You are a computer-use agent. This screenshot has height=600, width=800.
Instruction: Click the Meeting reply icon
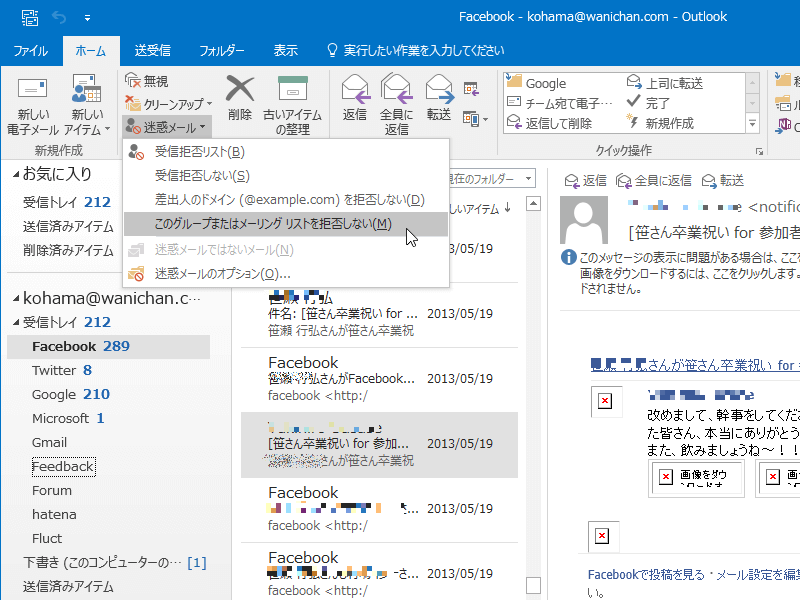[471, 89]
